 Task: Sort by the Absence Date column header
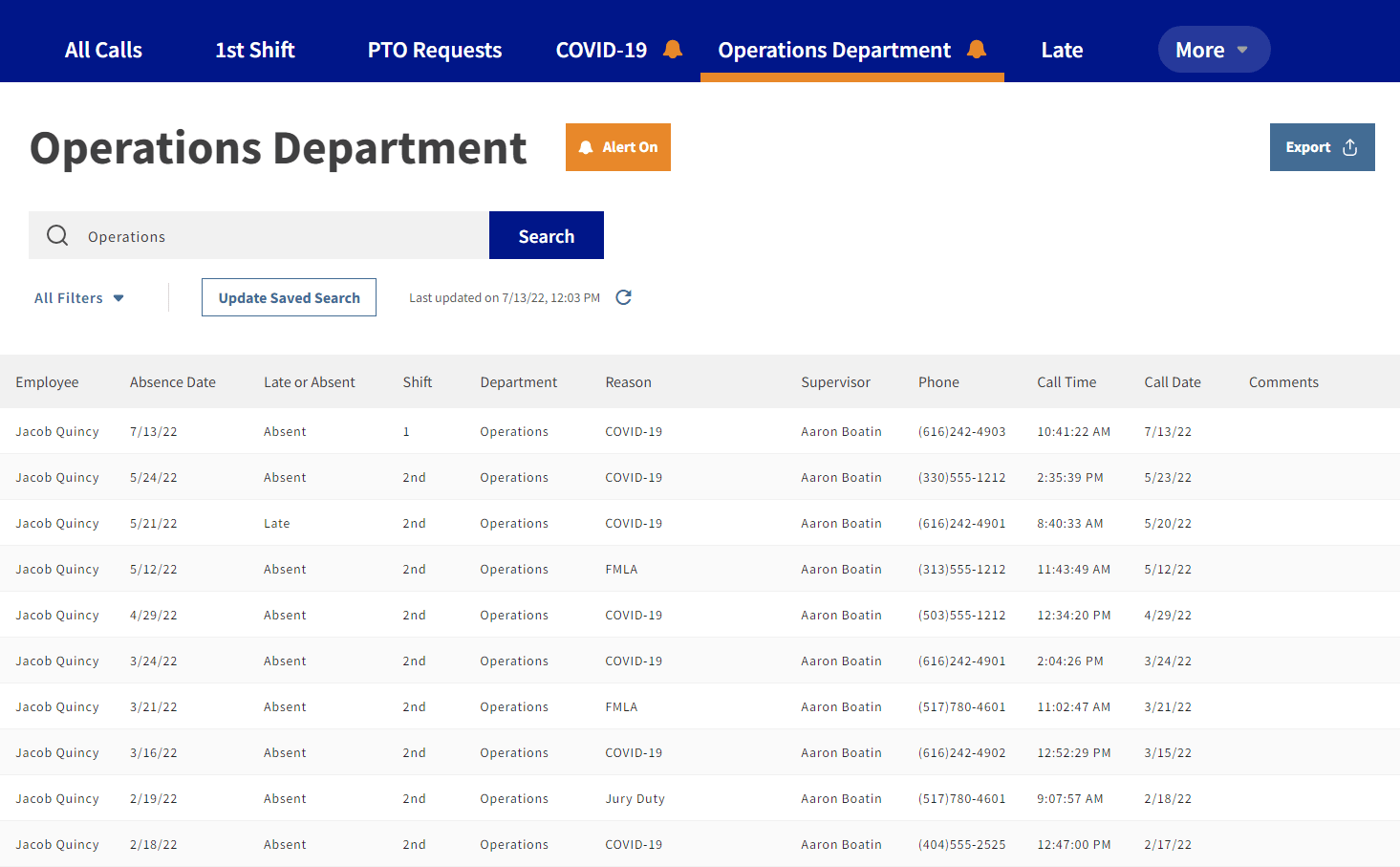click(173, 382)
